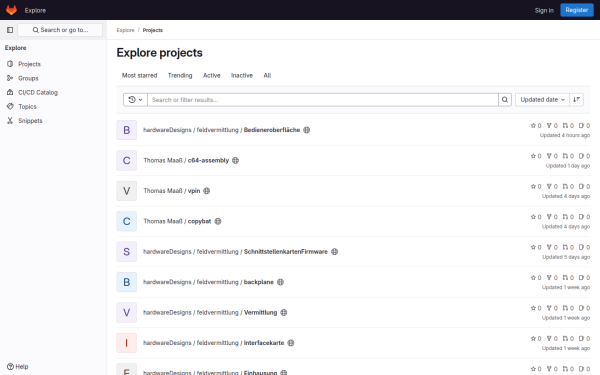The width and height of the screenshot is (600, 375).
Task: Click the star count for Vermittlung
Action: tap(536, 308)
